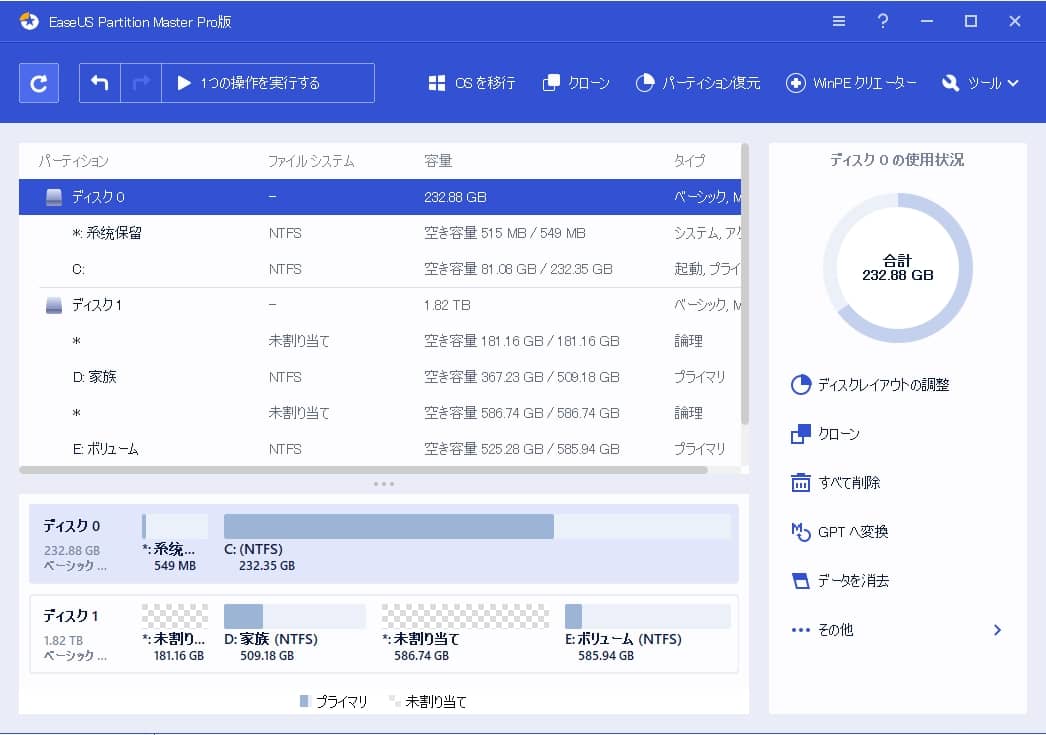
Task: Click the タイプ column header
Action: [689, 161]
